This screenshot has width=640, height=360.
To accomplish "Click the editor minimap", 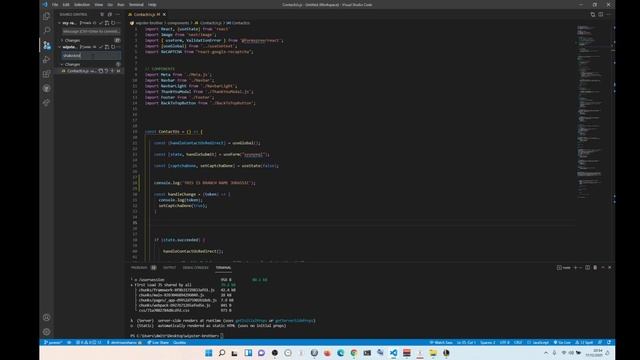I will [x=590, y=112].
